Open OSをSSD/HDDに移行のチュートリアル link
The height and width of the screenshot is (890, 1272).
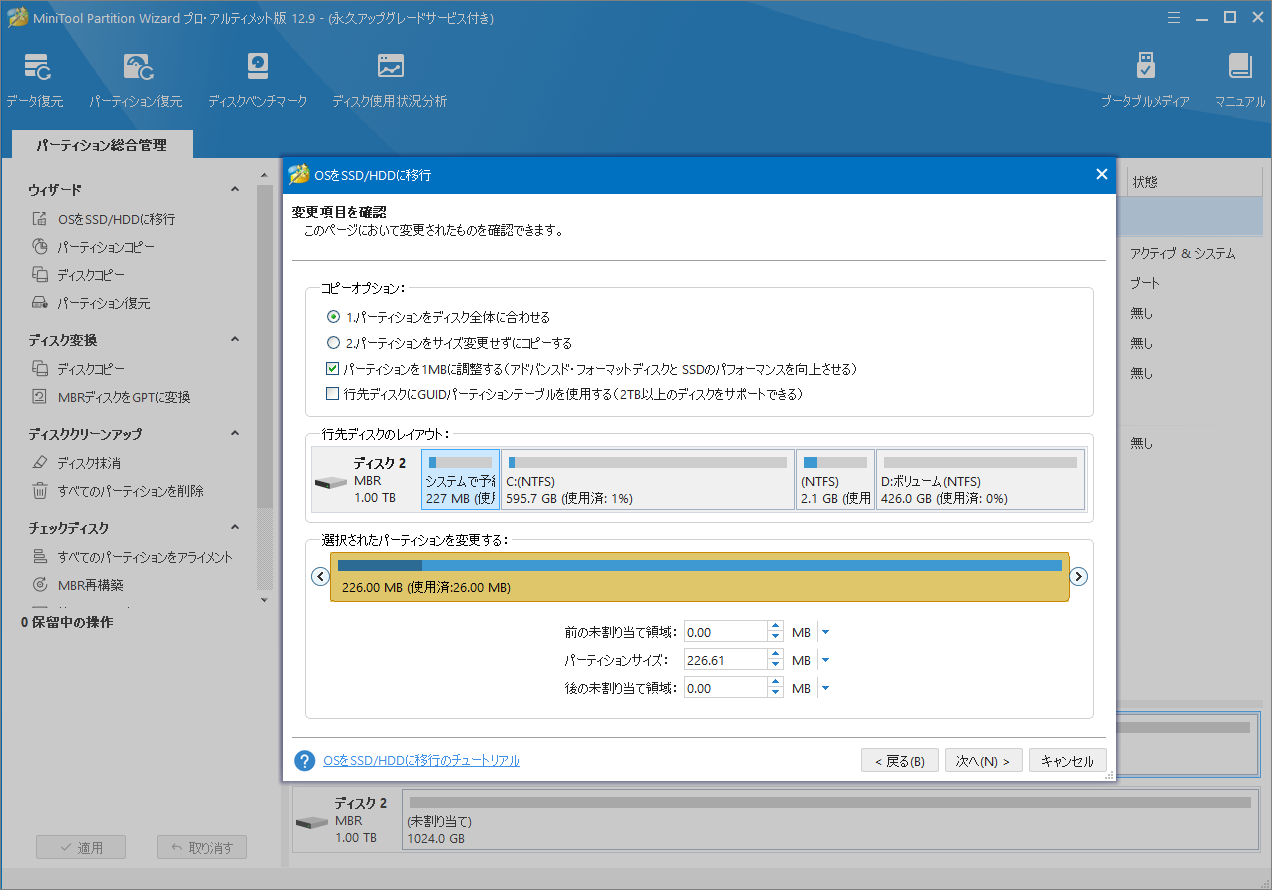click(422, 761)
